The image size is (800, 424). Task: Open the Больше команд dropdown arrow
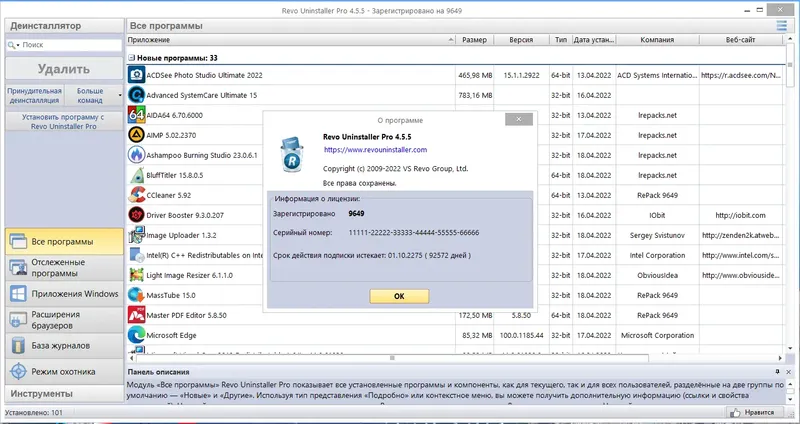(120, 95)
